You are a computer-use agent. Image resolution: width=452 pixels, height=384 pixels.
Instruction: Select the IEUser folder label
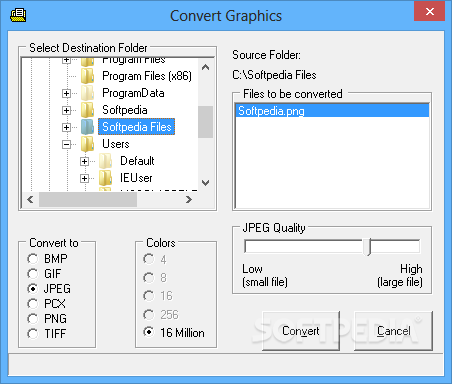coord(136,178)
